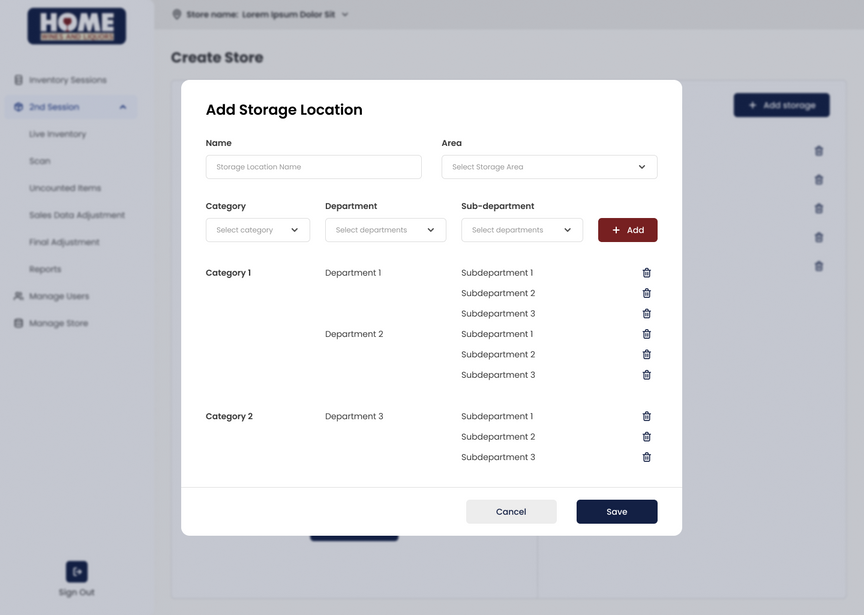The width and height of the screenshot is (864, 615).
Task: Open the Store name selector at top
Action: point(261,15)
